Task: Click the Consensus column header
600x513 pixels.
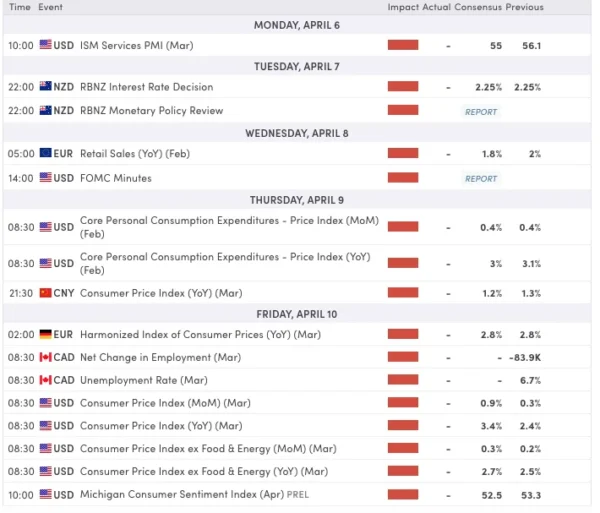Action: [x=478, y=7]
